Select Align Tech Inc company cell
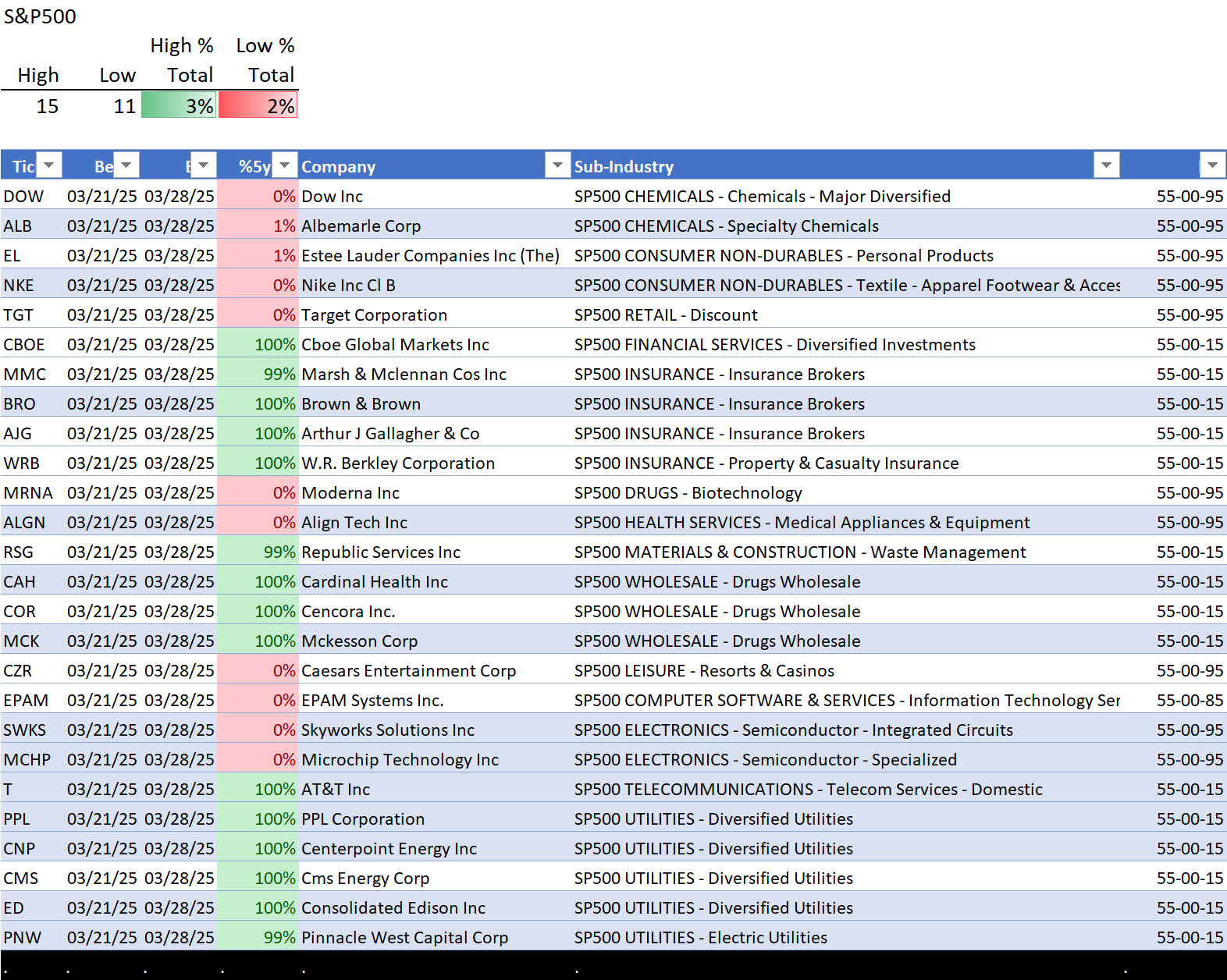Screen dimensions: 1227x980 click(x=434, y=522)
